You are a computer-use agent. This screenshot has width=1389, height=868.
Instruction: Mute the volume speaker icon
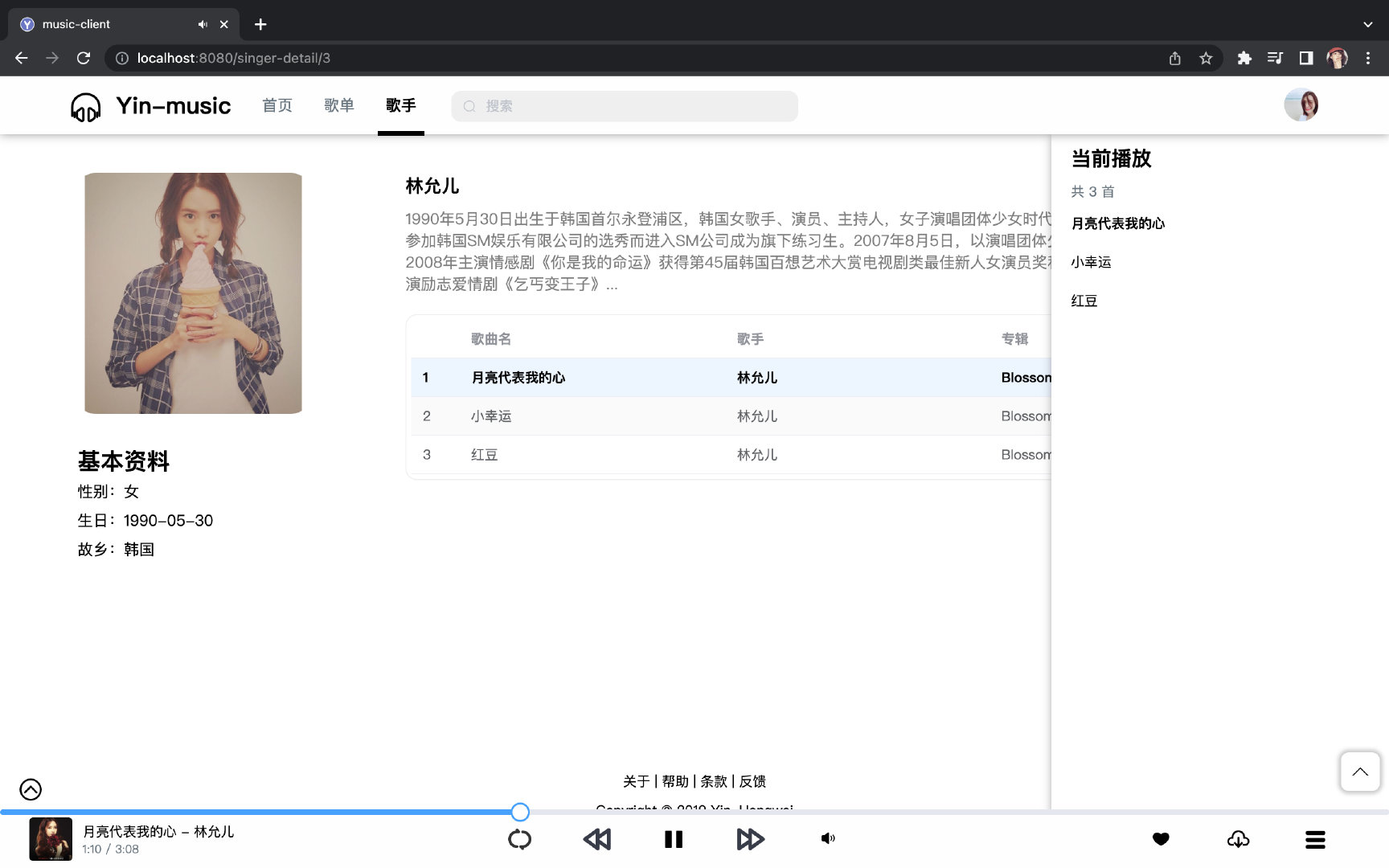[828, 838]
